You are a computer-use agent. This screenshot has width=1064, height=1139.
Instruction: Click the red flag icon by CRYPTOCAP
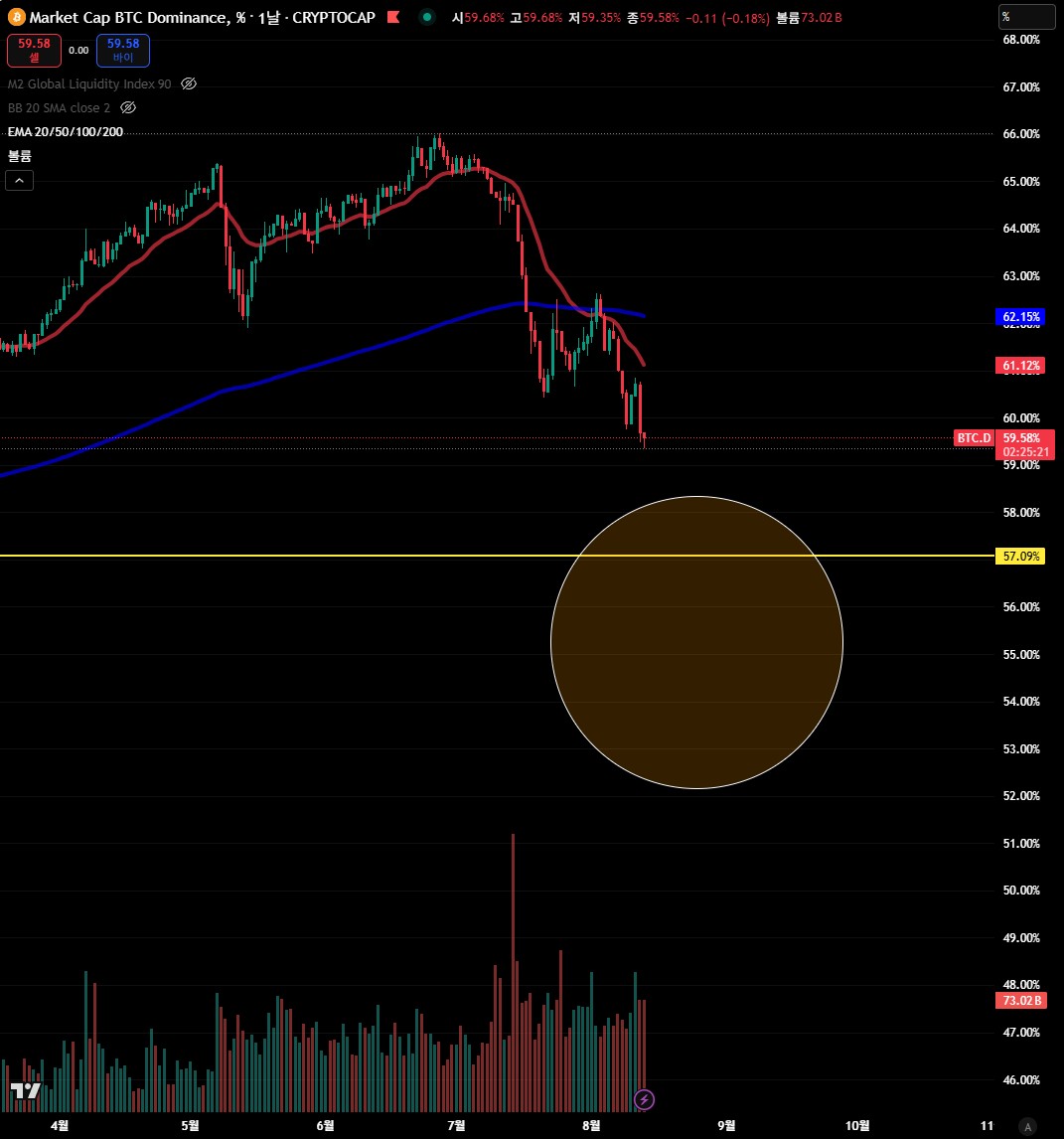tap(393, 17)
